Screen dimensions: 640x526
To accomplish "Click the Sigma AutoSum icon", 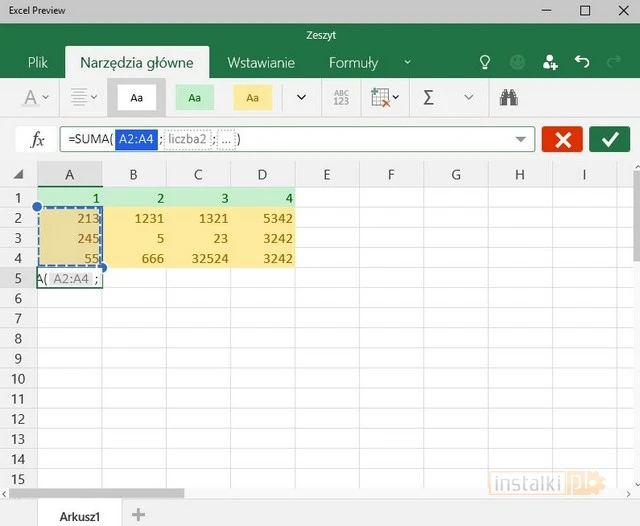I will [x=428, y=98].
